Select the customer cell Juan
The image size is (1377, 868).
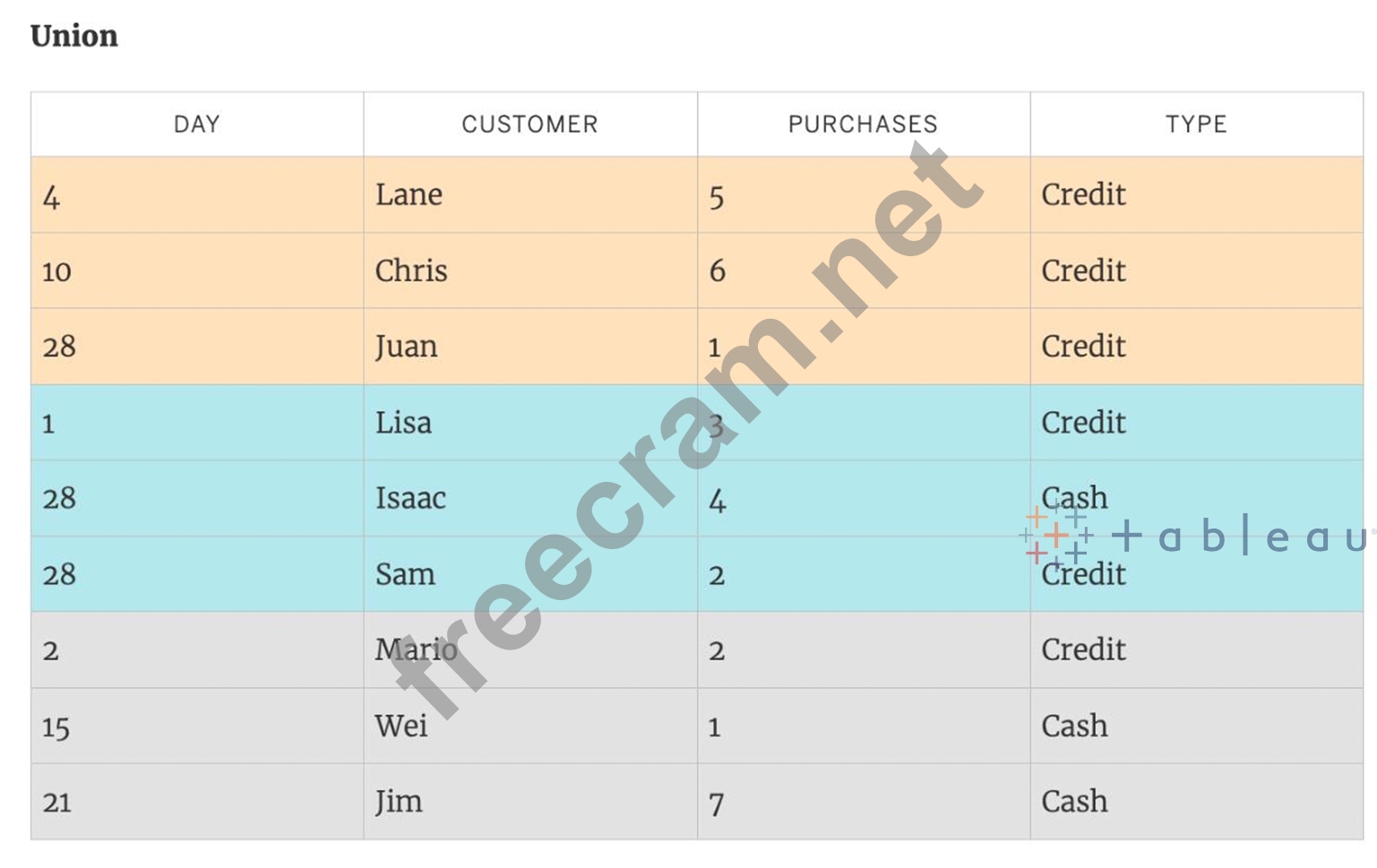406,347
